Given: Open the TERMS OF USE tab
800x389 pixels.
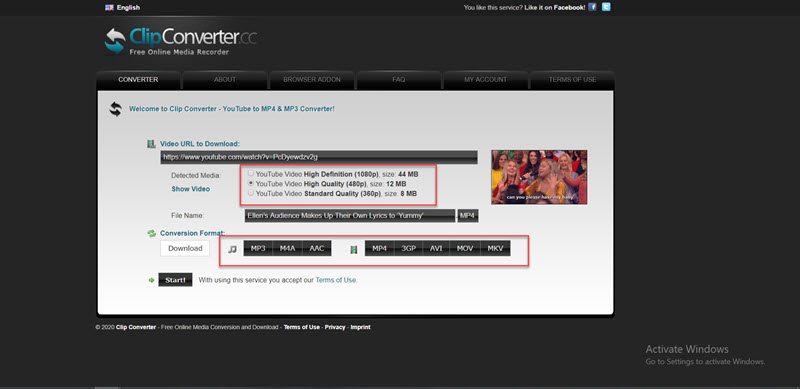Looking at the screenshot, I should click(572, 80).
